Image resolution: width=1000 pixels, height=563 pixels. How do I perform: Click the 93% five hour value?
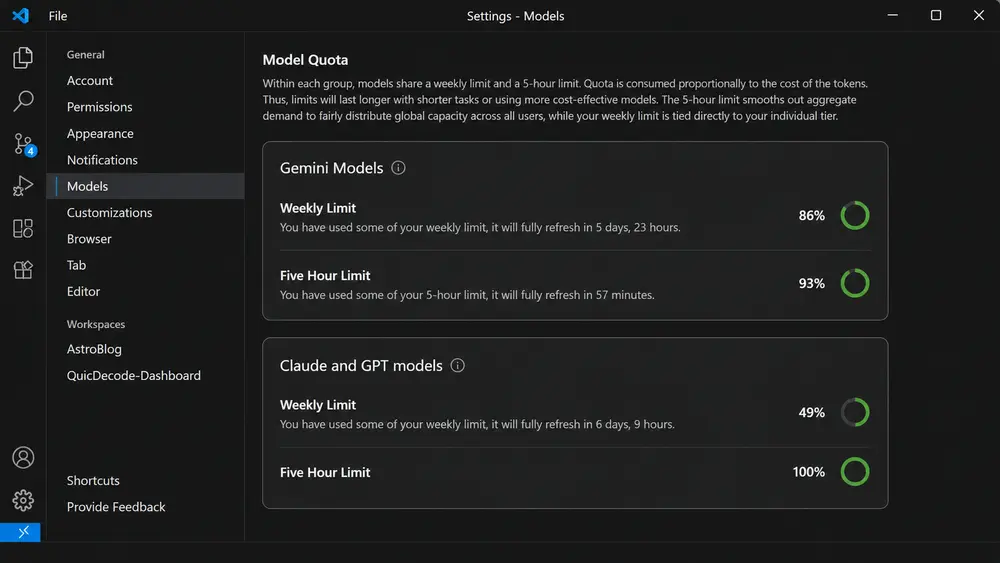pos(811,283)
